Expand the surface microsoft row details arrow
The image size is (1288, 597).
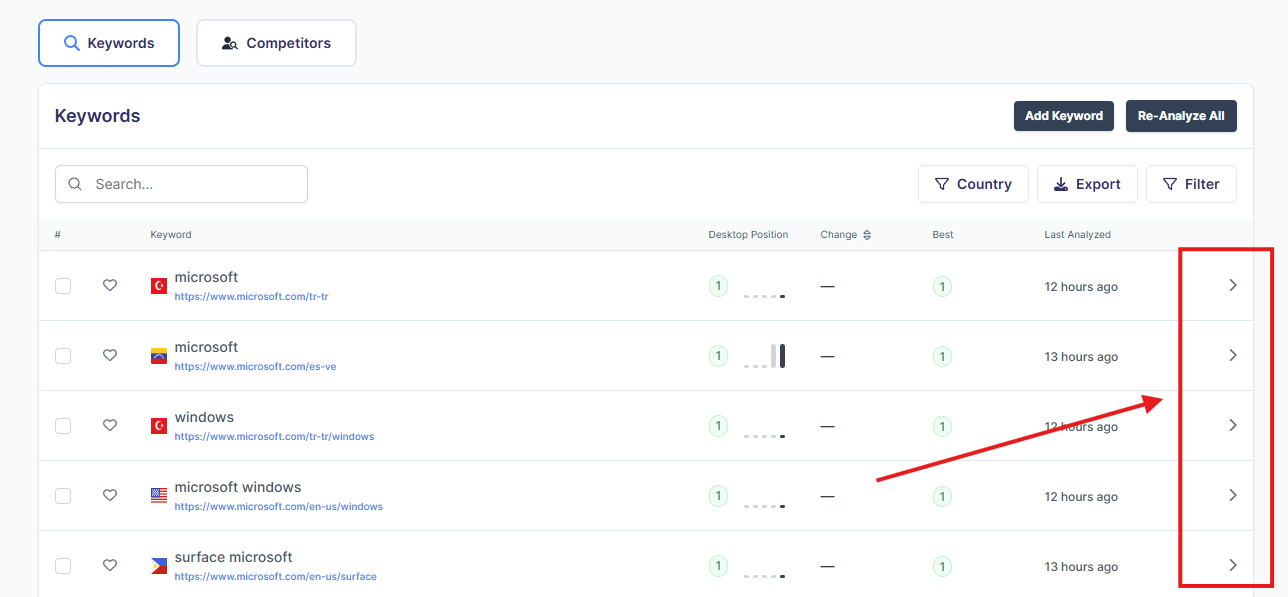click(x=1232, y=566)
